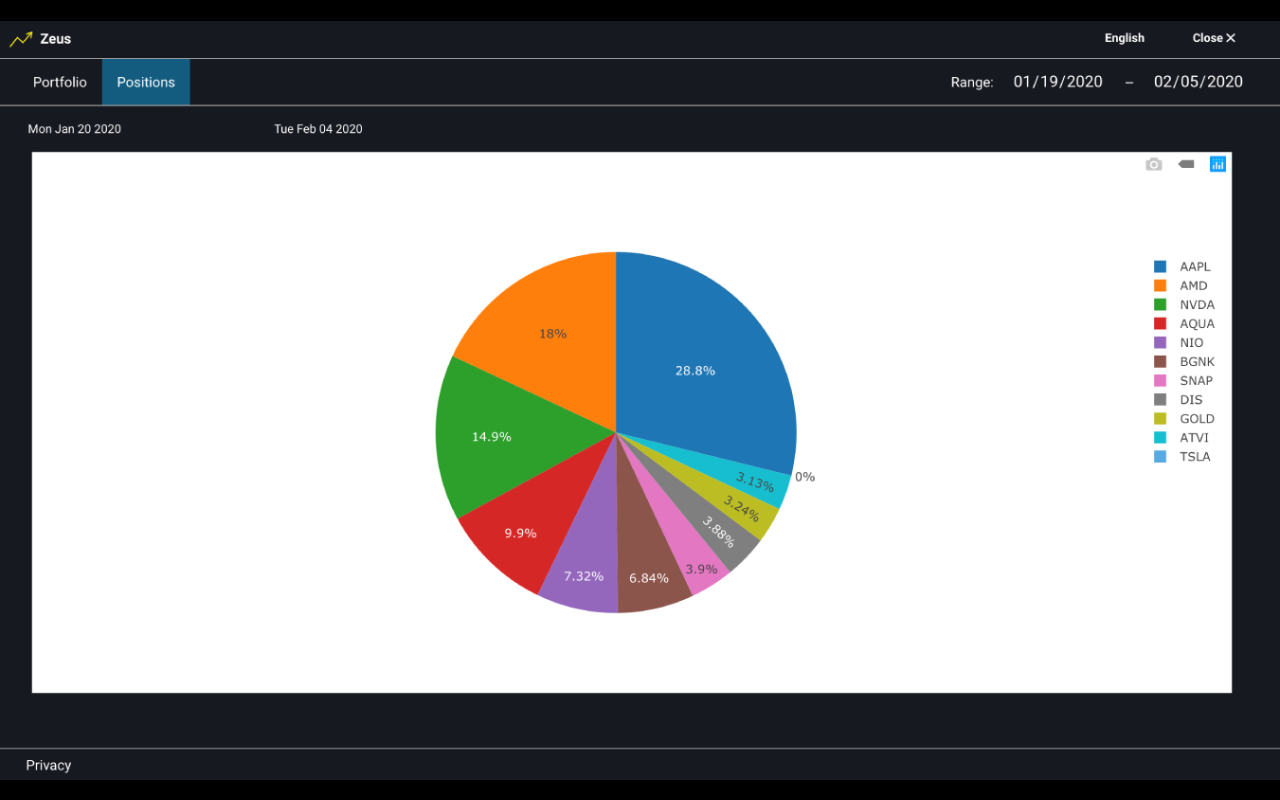Open the English language selector
The image size is (1280, 800).
(1124, 38)
